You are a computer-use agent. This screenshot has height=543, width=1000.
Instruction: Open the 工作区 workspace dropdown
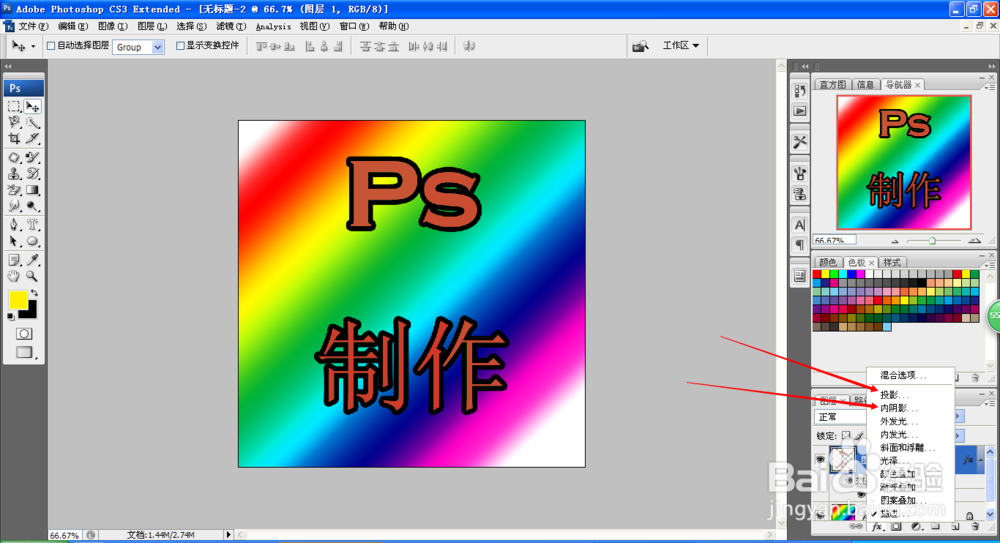680,46
